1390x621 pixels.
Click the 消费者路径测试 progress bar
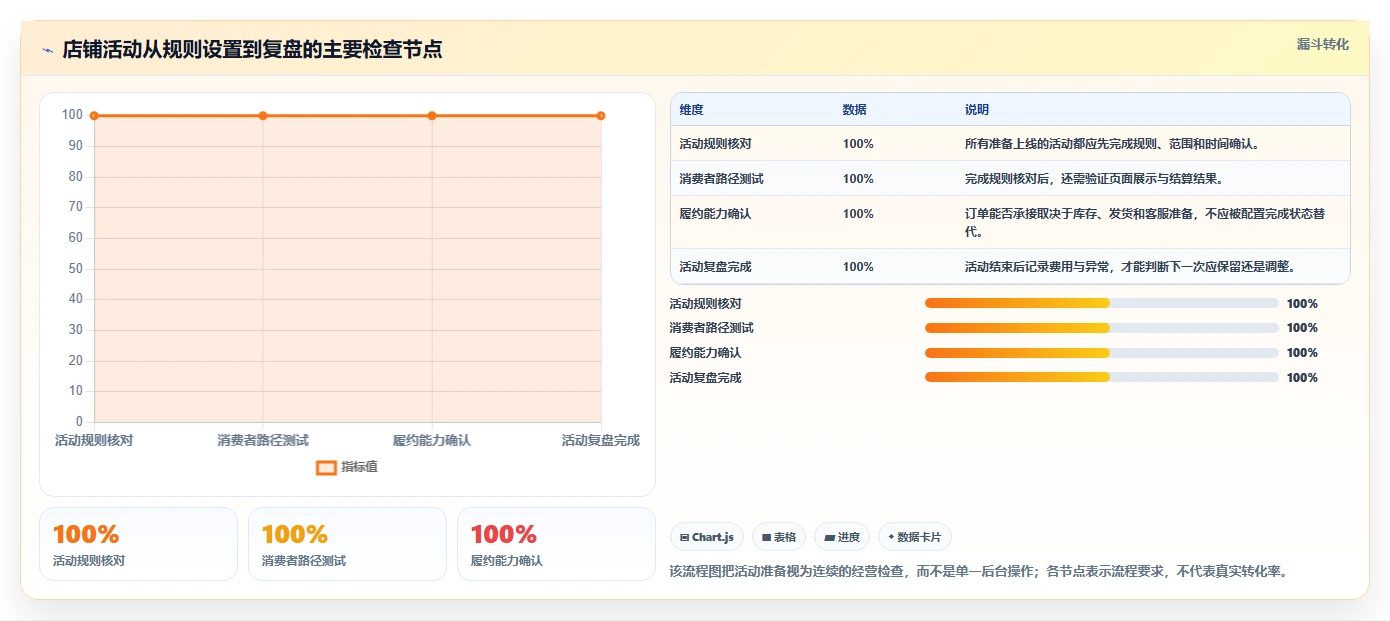coord(1102,328)
